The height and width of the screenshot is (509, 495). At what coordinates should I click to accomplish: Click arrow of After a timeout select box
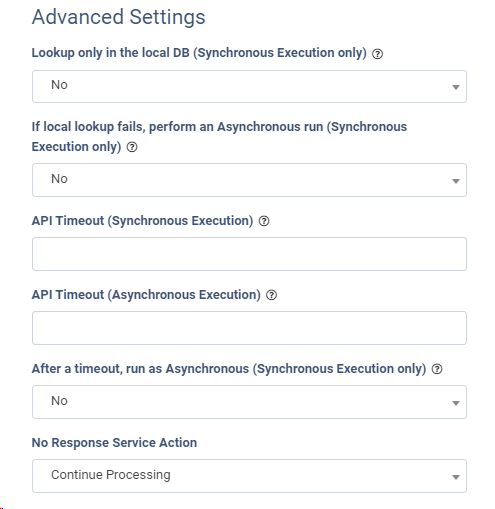tap(456, 403)
